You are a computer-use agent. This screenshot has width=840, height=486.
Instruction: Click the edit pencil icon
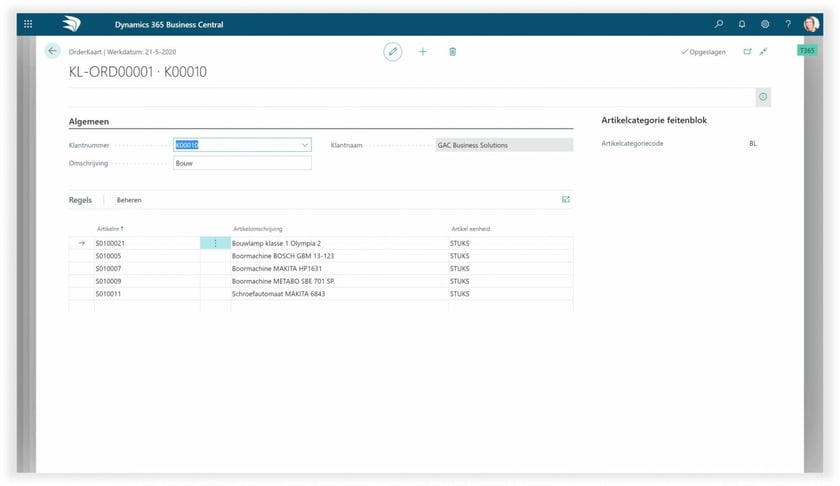click(393, 51)
